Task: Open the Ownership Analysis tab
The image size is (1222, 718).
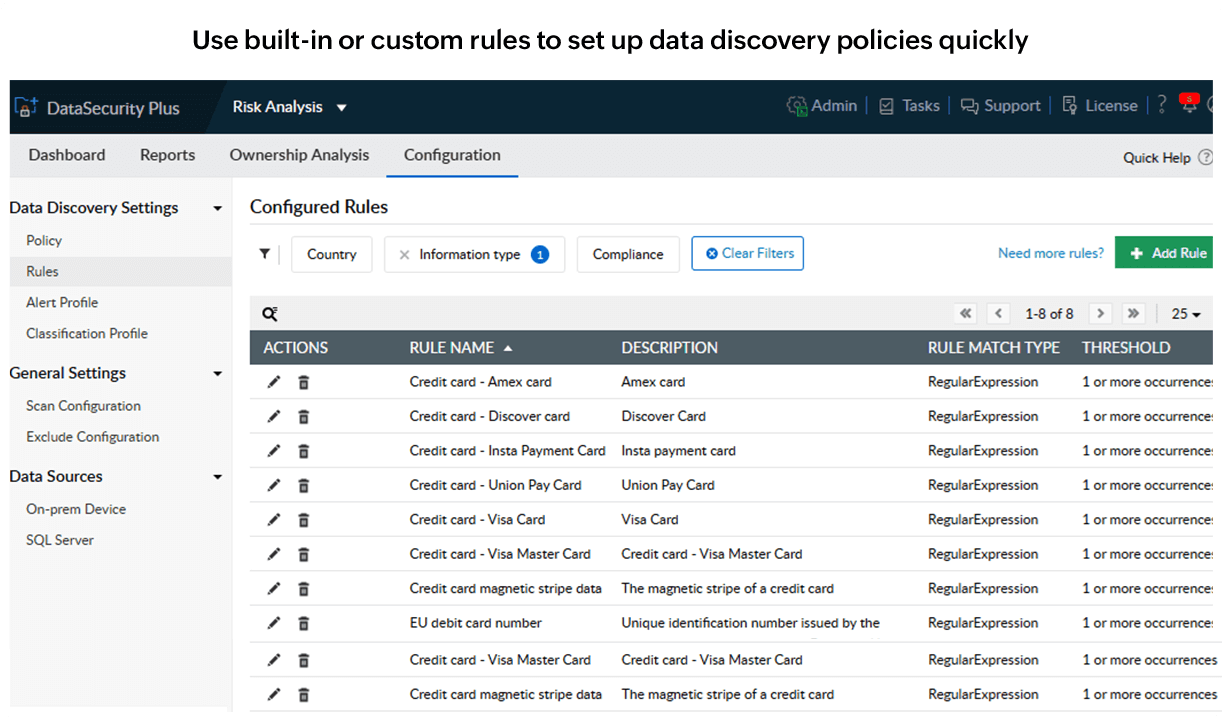Action: 299,155
